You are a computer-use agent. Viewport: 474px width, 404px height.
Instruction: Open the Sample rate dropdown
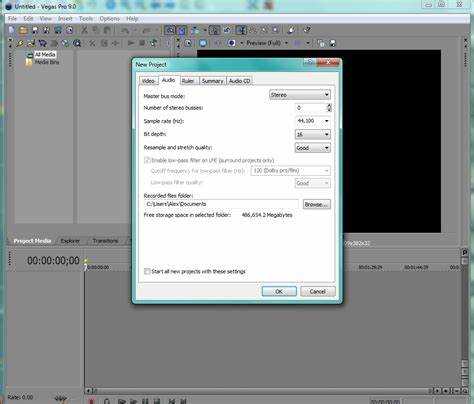[x=313, y=121]
